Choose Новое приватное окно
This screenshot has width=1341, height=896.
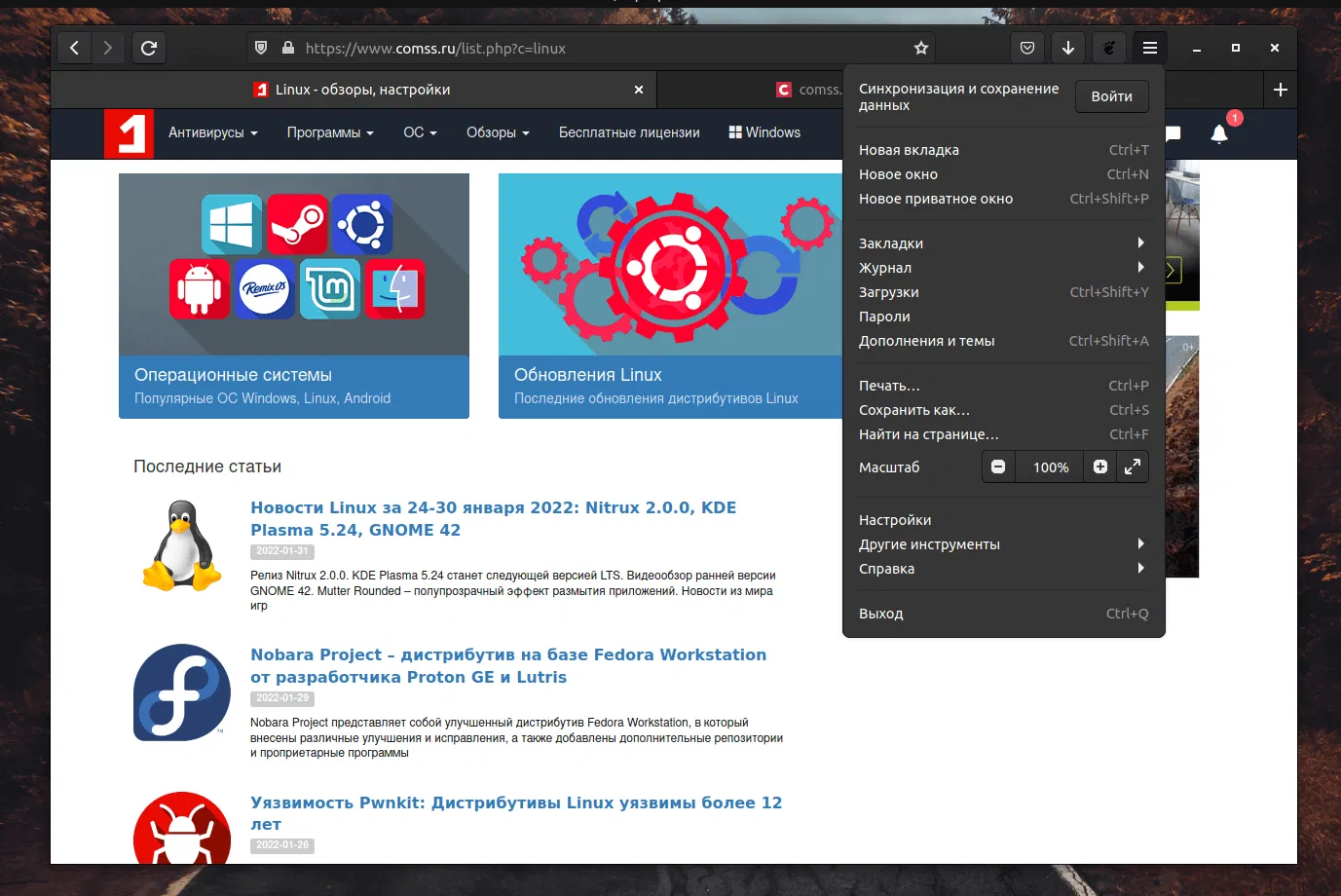tap(1003, 199)
